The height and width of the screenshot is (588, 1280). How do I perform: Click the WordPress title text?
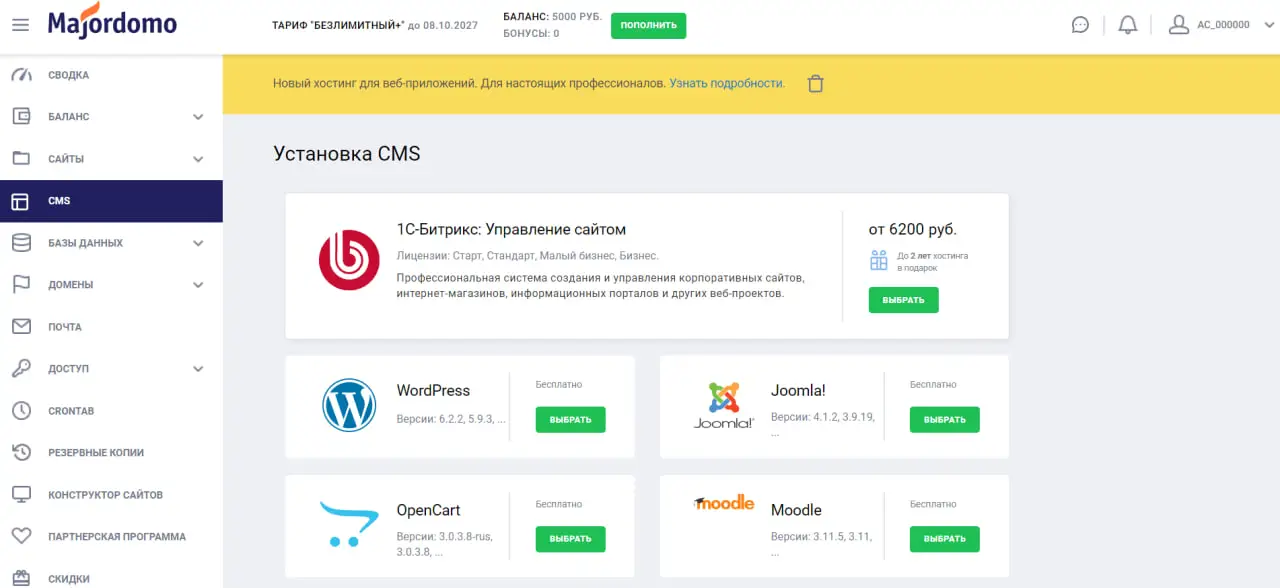tap(433, 391)
